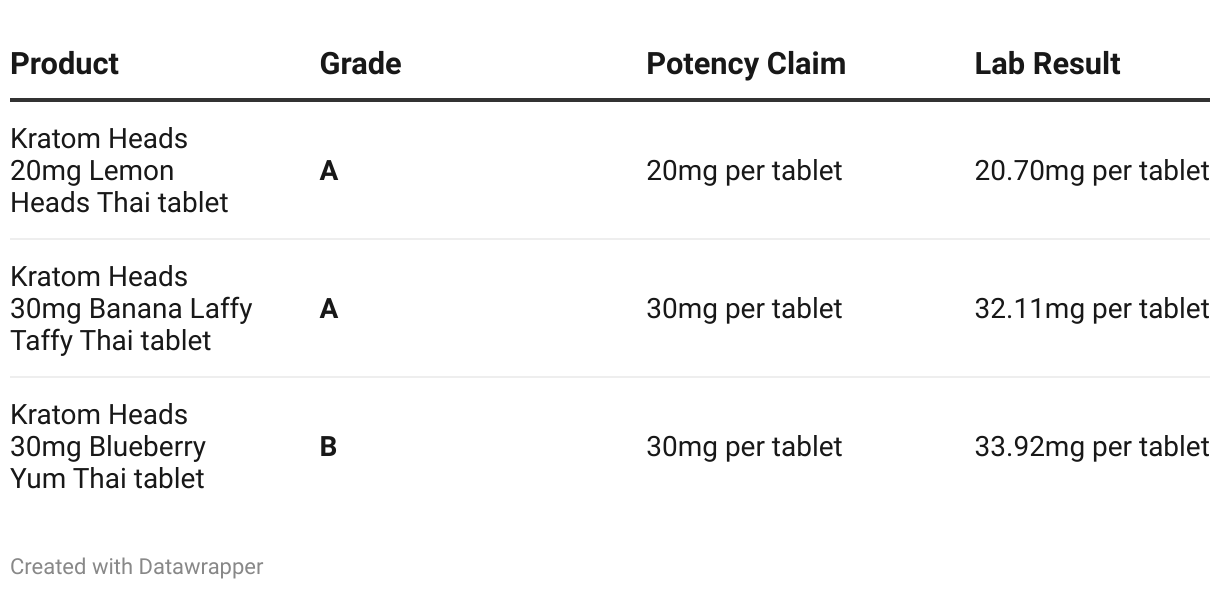Click the potency claim in the Blueberry Yum row
Image resolution: width=1220 pixels, height=590 pixels.
tap(745, 447)
